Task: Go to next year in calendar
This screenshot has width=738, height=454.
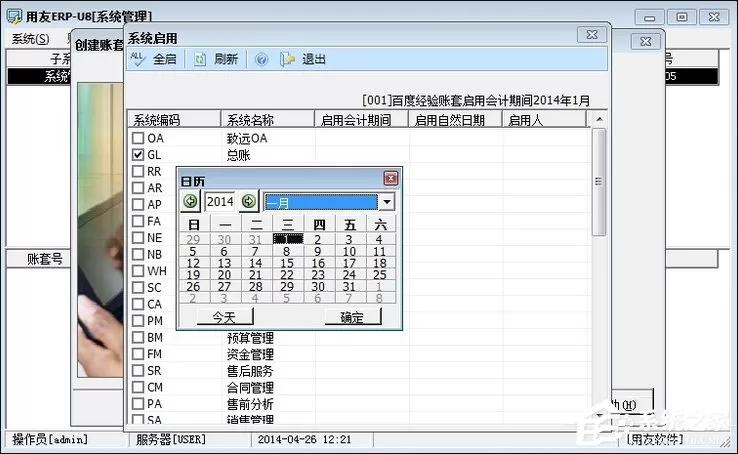Action: (x=249, y=201)
